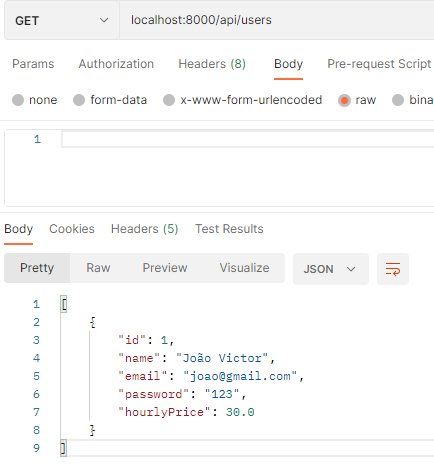Image resolution: width=434 pixels, height=467 pixels.
Task: Click the request URL field localhost:8000/api/users
Action: click(277, 21)
